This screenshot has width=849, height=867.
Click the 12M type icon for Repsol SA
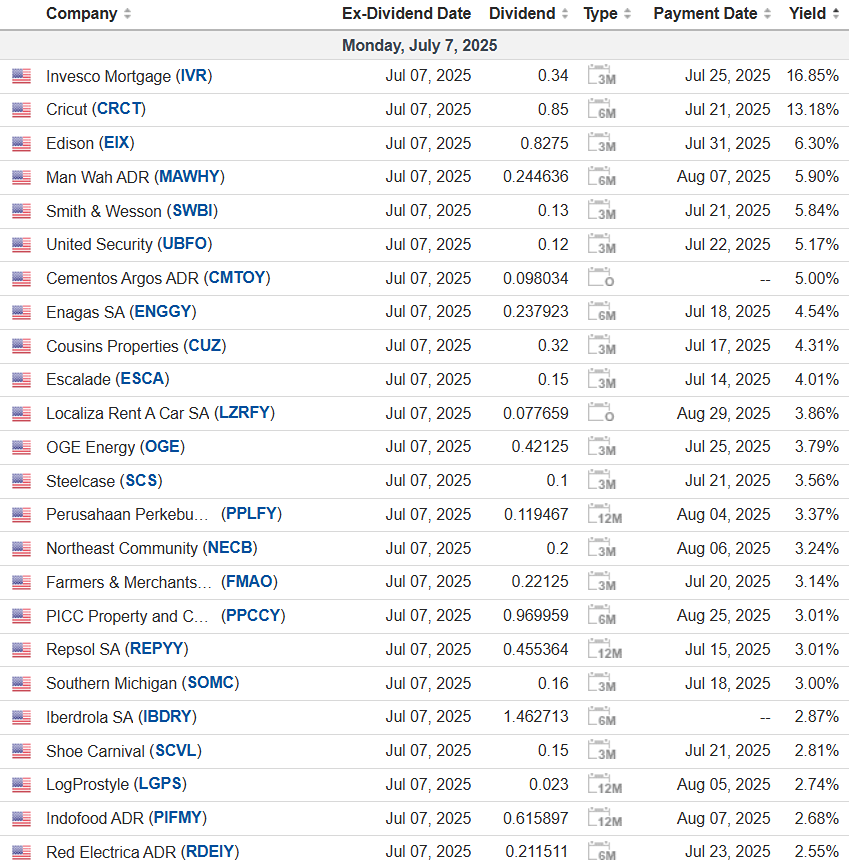tap(605, 650)
